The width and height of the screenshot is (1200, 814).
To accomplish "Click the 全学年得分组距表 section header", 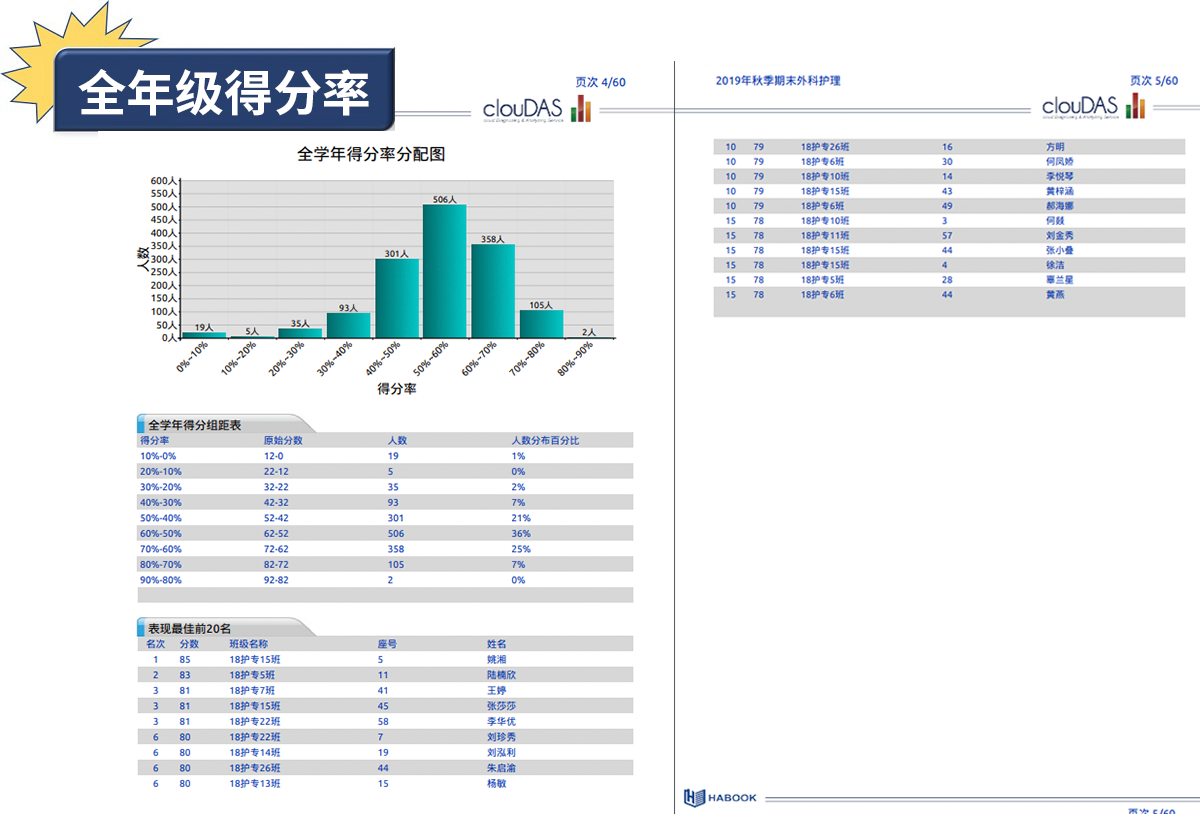I will [x=194, y=425].
